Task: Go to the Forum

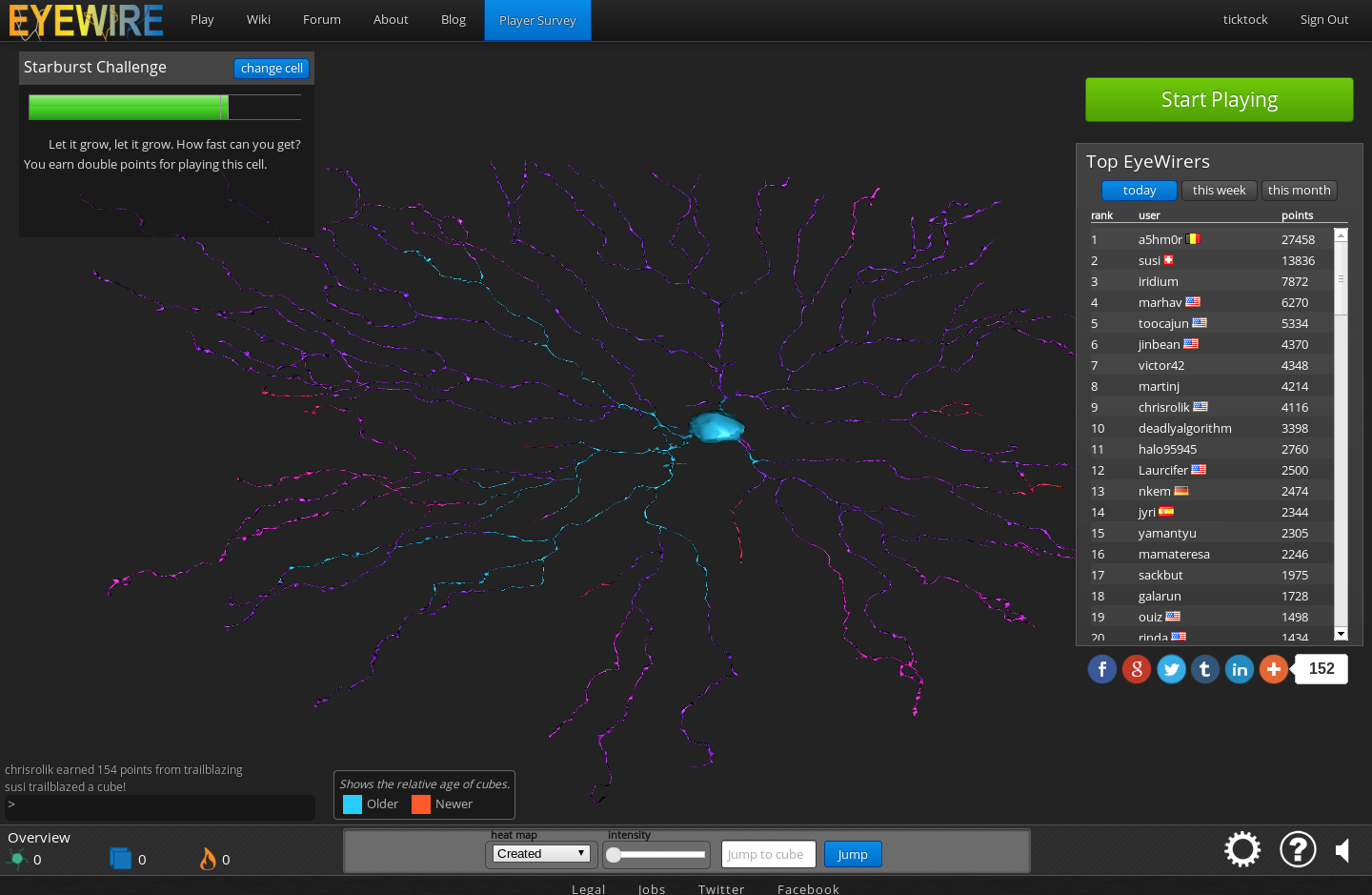Action: tap(322, 20)
